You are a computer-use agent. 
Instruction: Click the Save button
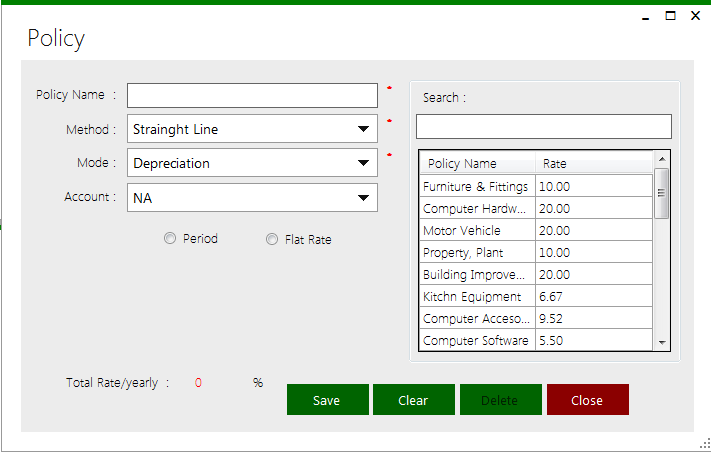click(x=327, y=400)
